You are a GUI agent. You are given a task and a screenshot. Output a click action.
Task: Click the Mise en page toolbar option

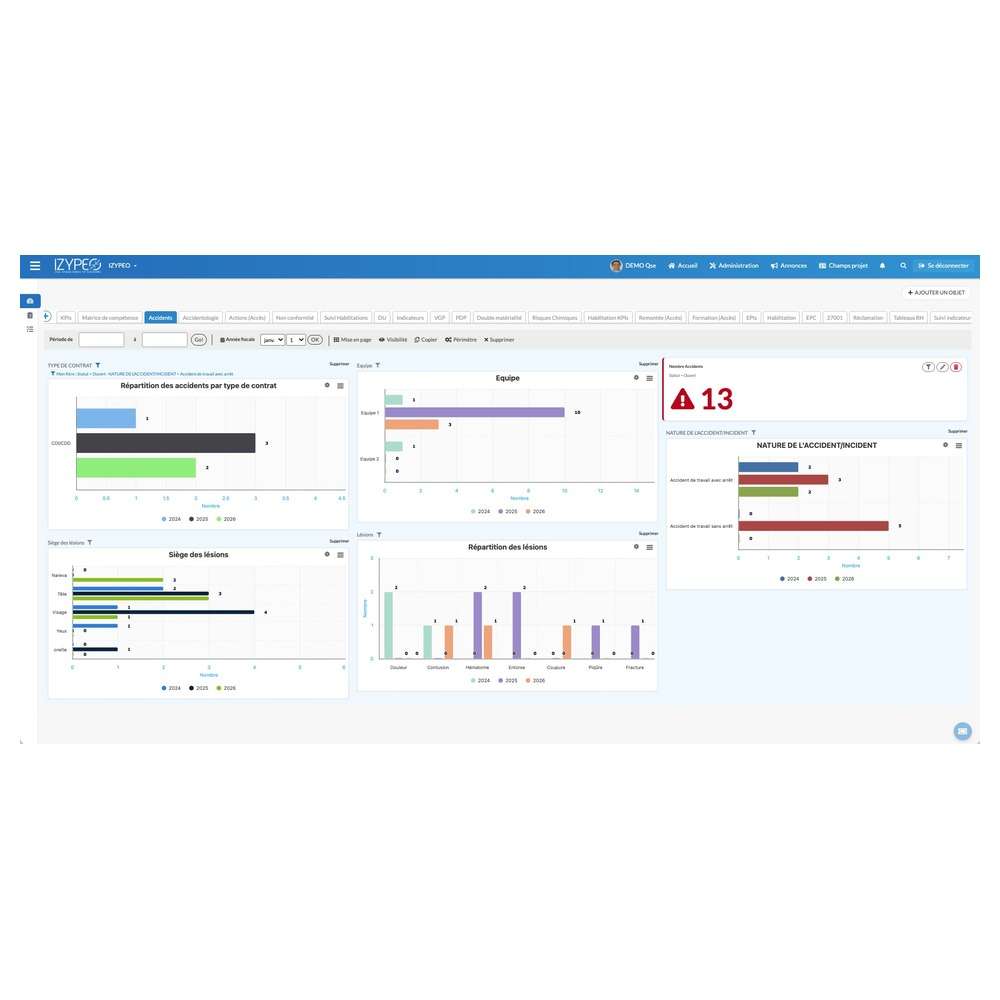click(353, 340)
